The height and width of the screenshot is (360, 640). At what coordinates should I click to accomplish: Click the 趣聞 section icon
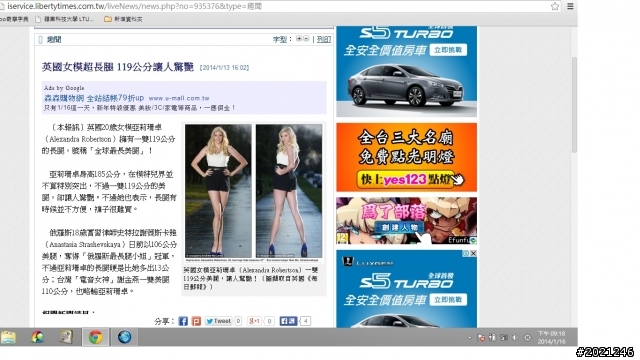coord(40,40)
